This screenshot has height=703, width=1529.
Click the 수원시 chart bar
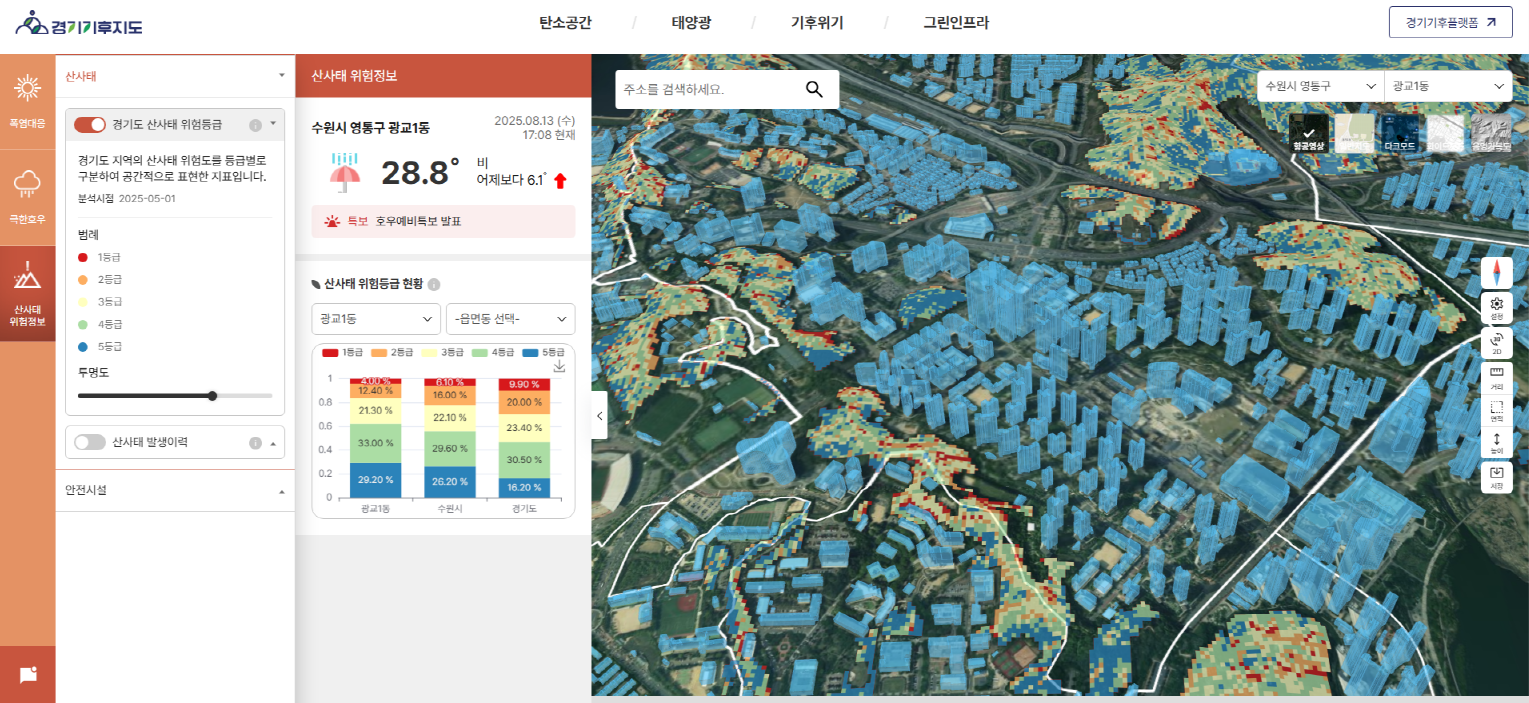tap(450, 437)
